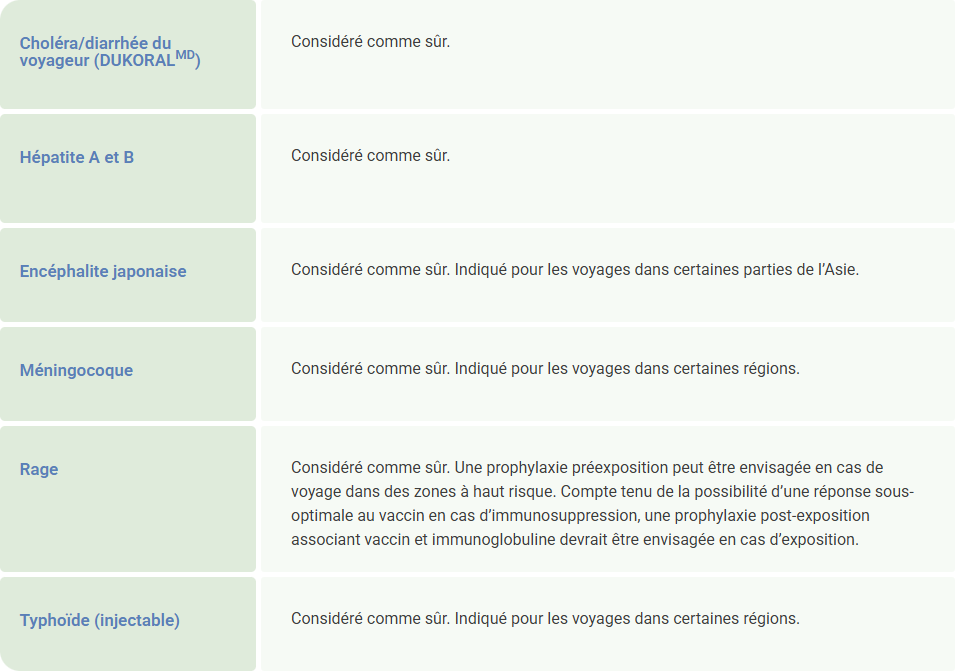This screenshot has width=955, height=671.
Task: Click the Encéphalite japonaise description text
Action: (x=574, y=270)
